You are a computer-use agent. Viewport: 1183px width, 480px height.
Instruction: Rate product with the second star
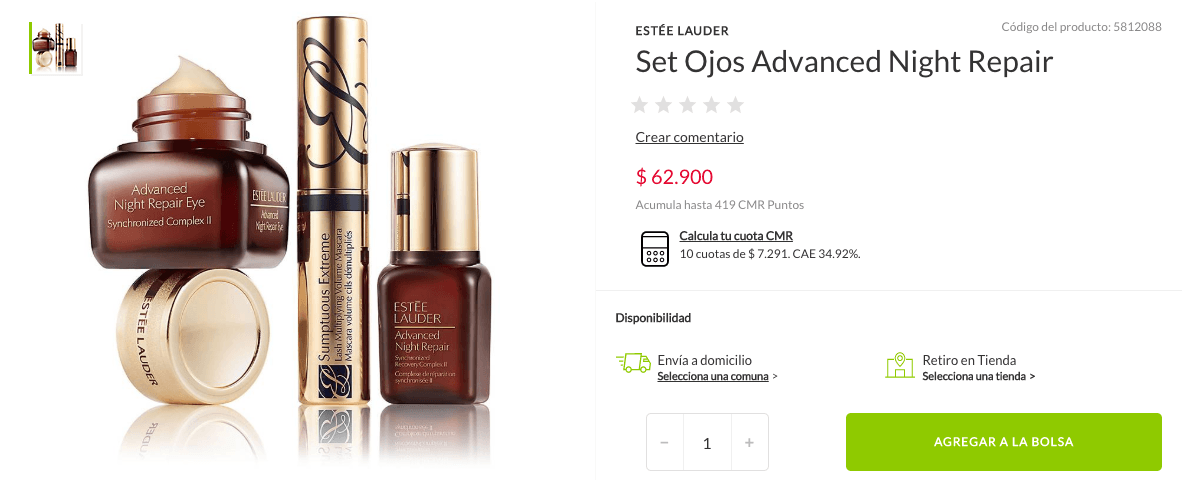pos(663,105)
